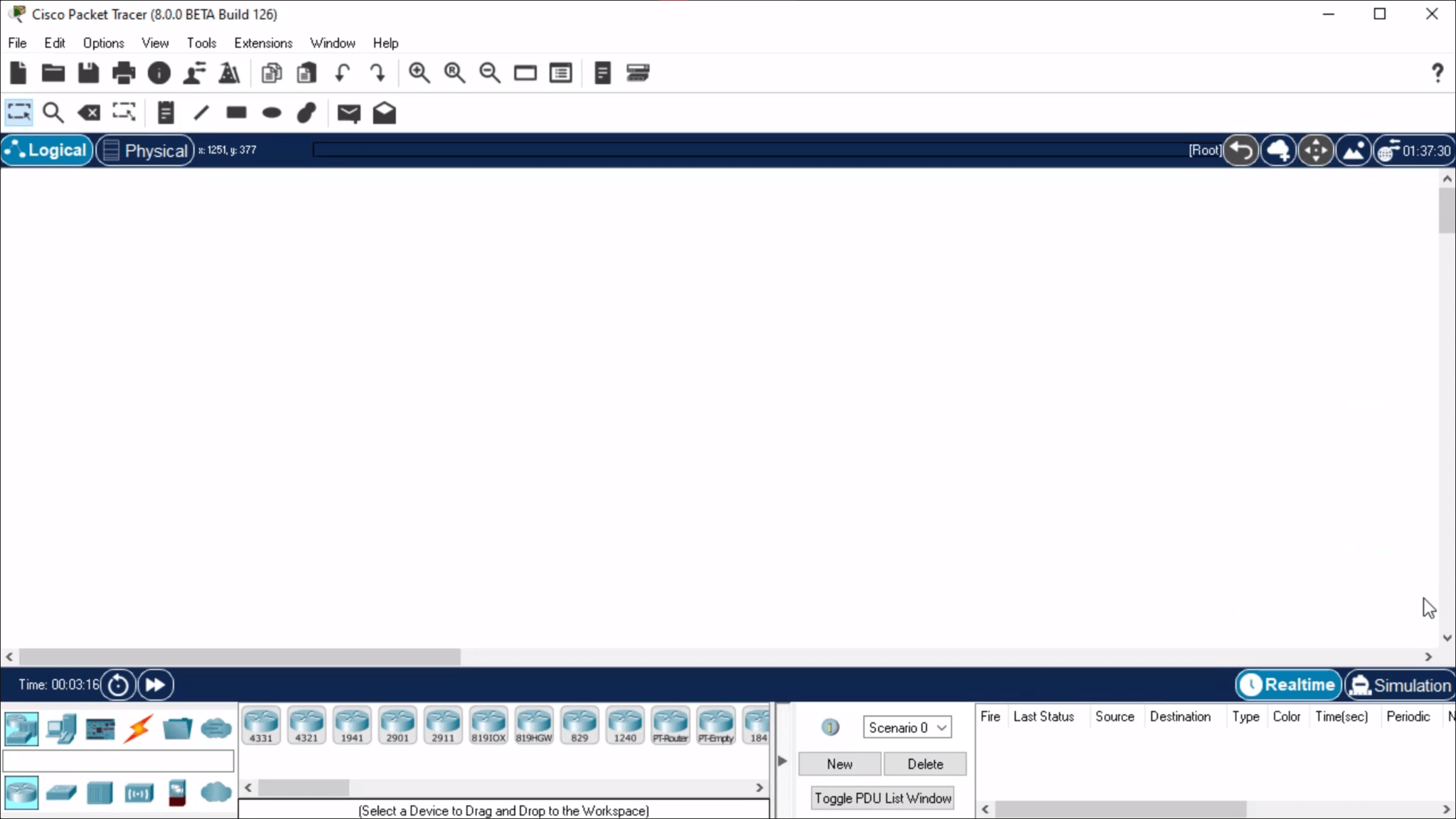Toggle PDU List Window visibility
The height and width of the screenshot is (819, 1456).
(883, 797)
